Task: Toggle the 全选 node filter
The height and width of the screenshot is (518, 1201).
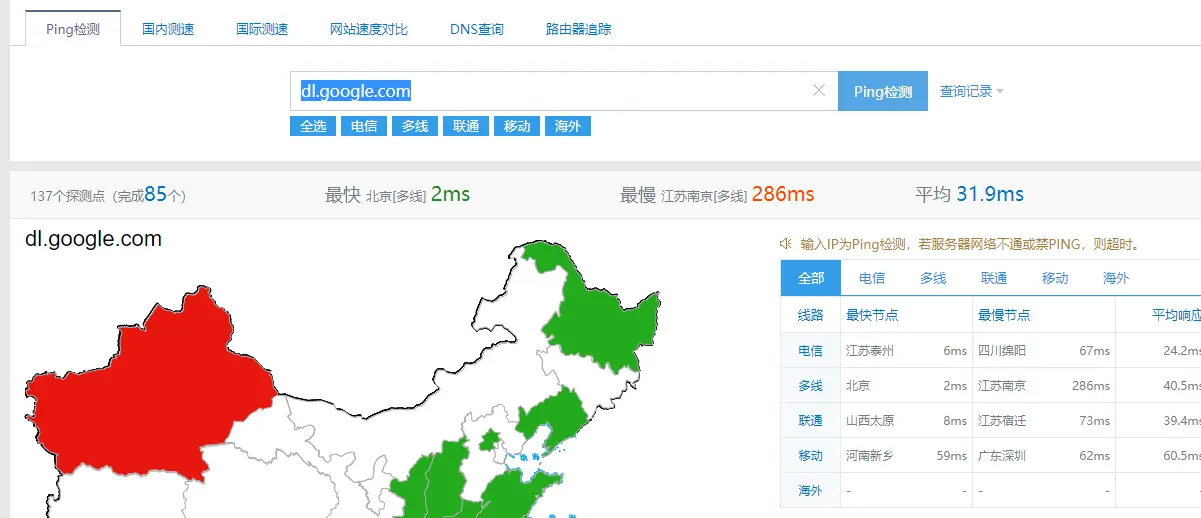Action: 313,126
